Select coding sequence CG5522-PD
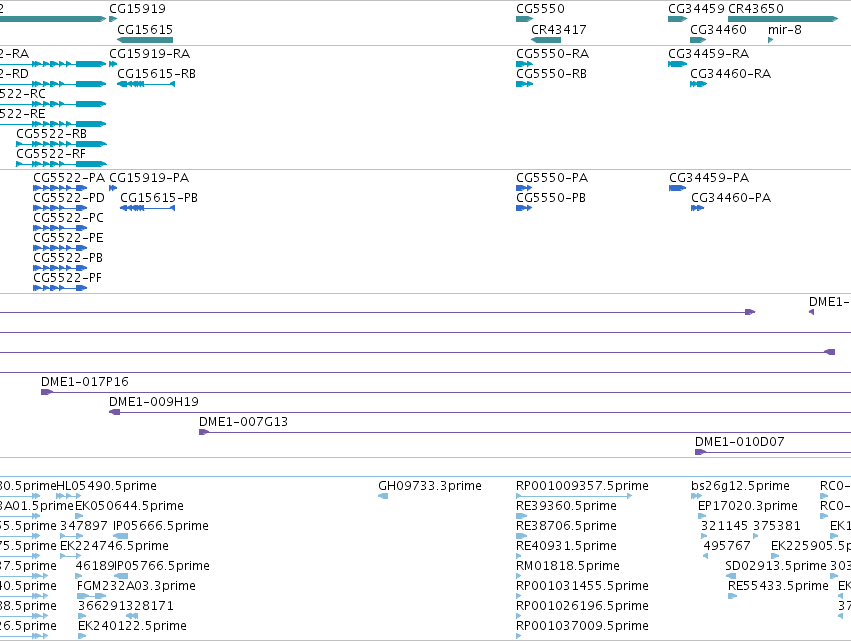Image resolution: width=851 pixels, height=641 pixels. (x=69, y=198)
